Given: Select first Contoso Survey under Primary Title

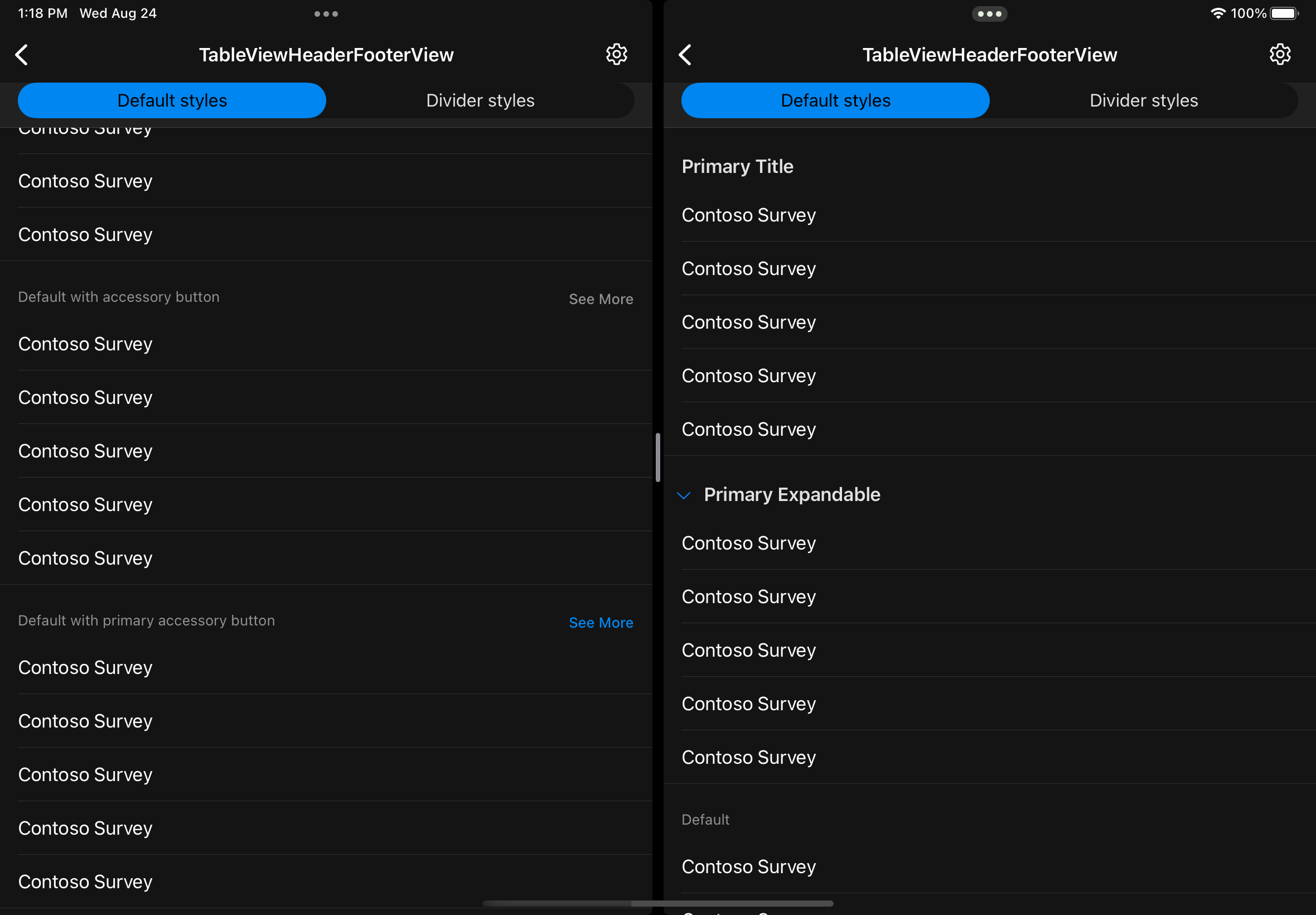Looking at the screenshot, I should click(748, 215).
